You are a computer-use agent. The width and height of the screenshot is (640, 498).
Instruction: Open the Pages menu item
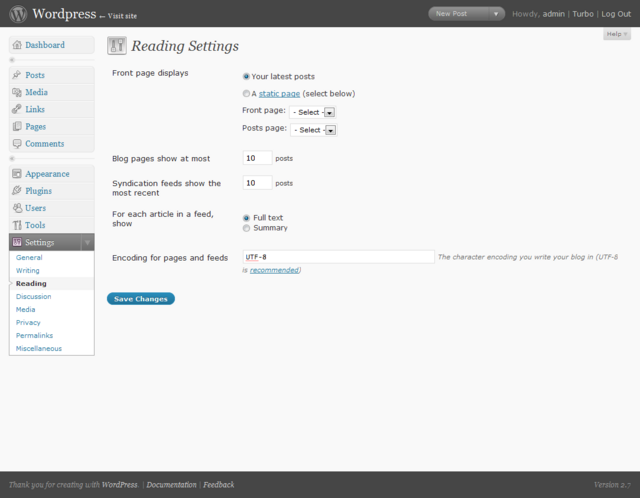click(x=36, y=127)
